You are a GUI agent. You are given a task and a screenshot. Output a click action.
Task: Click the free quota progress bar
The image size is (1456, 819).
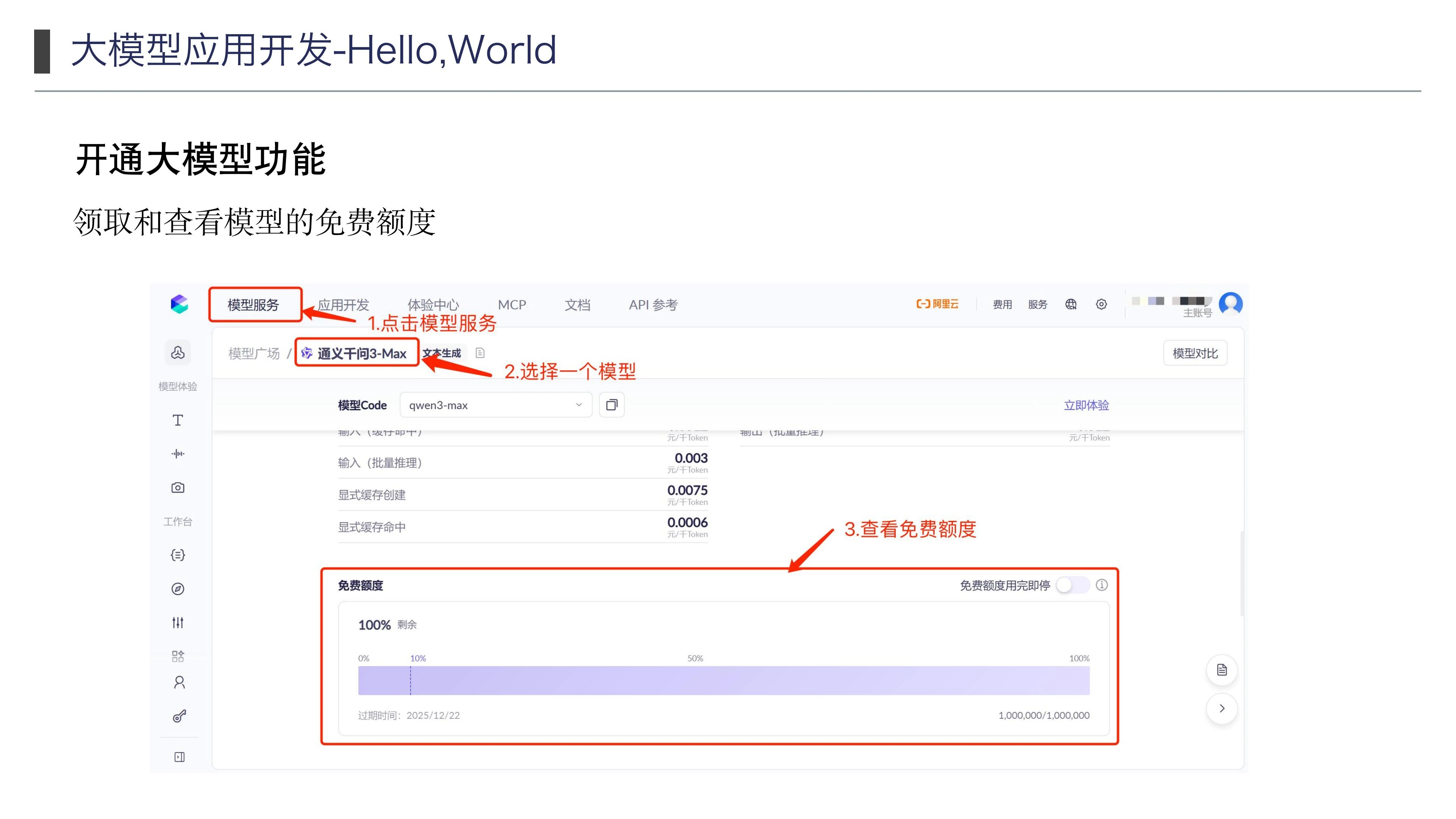pyautogui.click(x=723, y=681)
